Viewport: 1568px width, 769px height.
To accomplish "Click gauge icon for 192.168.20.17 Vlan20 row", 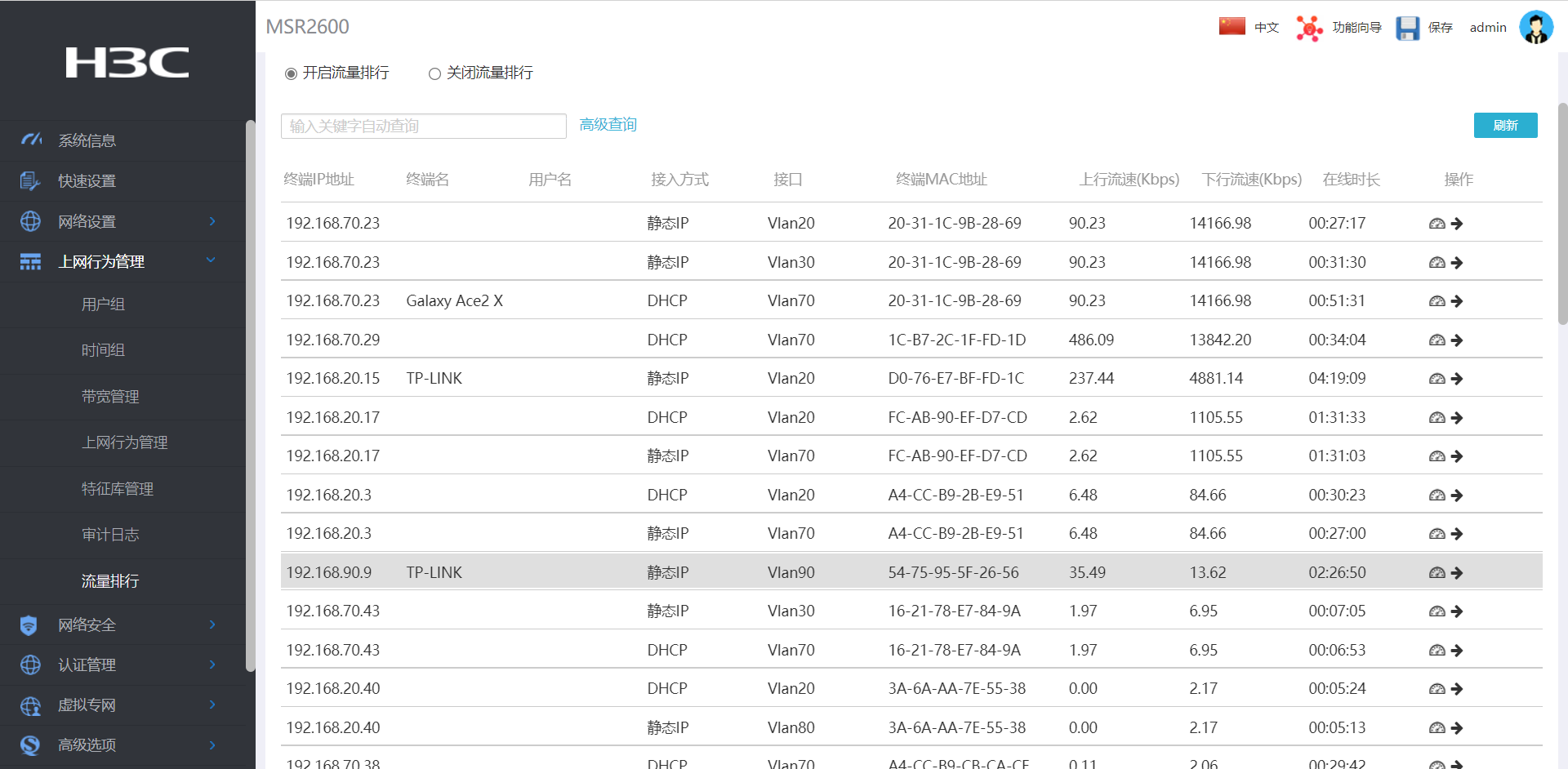I will pos(1437,418).
